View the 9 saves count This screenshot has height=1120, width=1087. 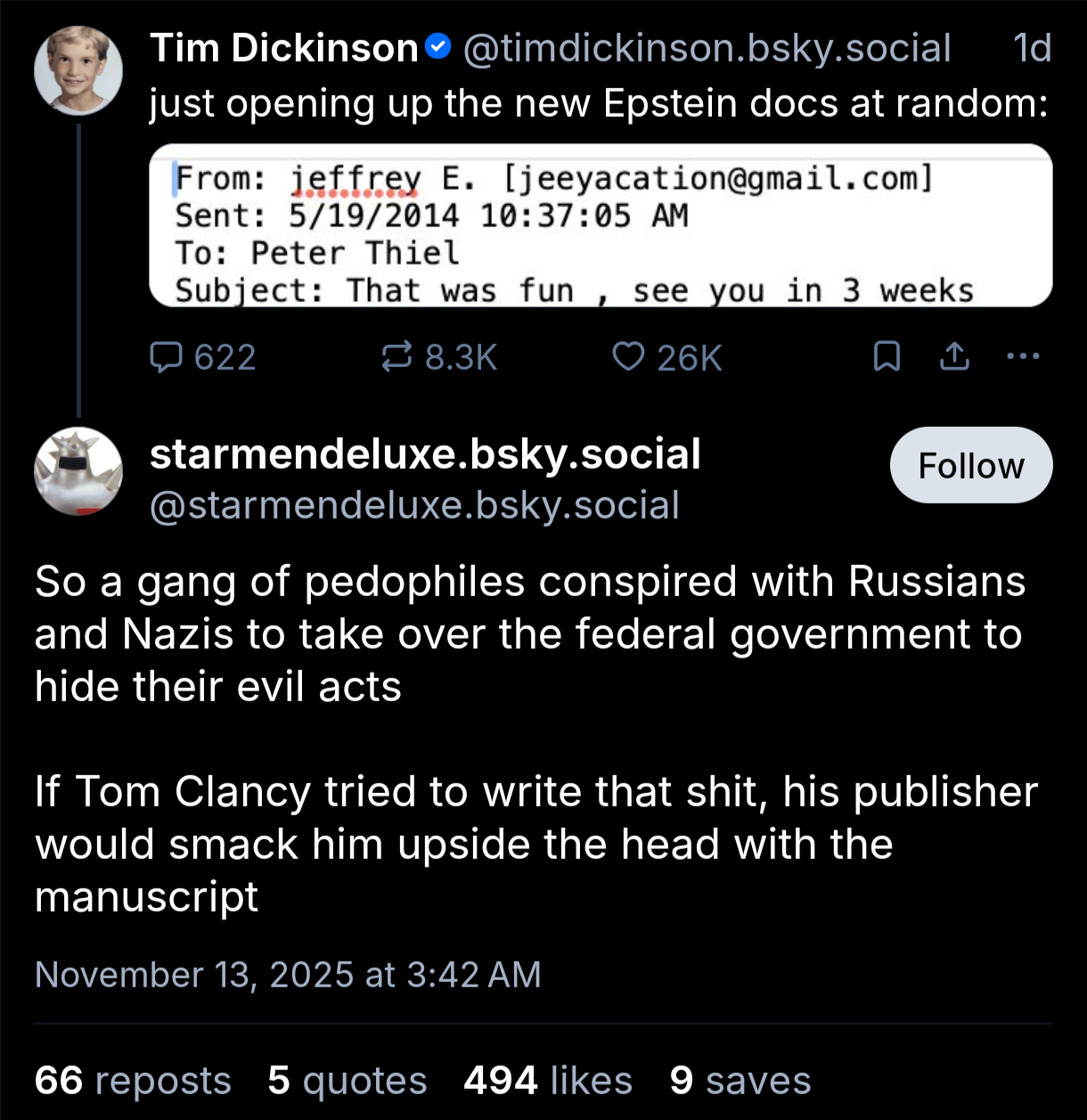(x=740, y=1081)
